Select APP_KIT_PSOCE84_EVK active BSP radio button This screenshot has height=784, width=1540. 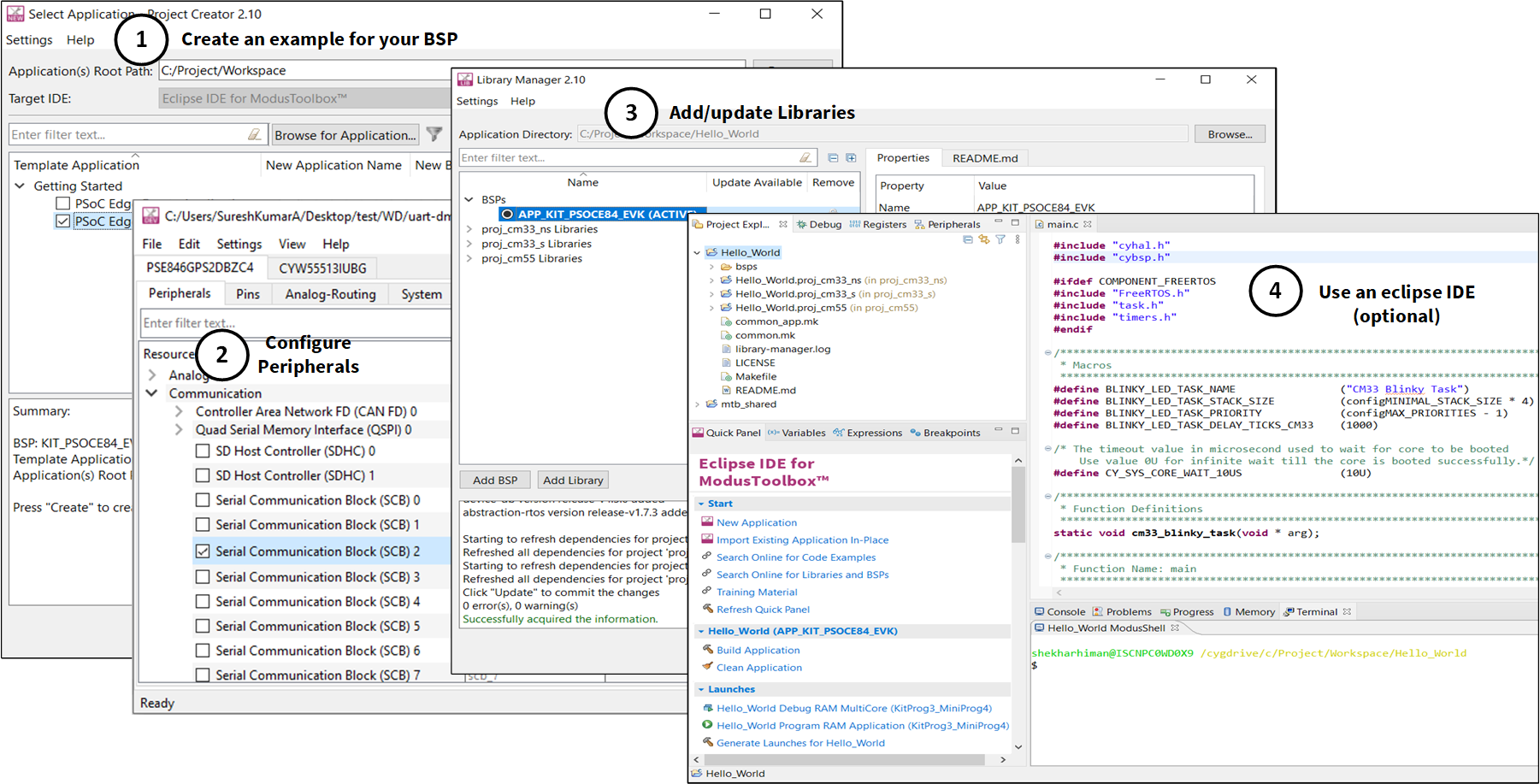coord(508,215)
